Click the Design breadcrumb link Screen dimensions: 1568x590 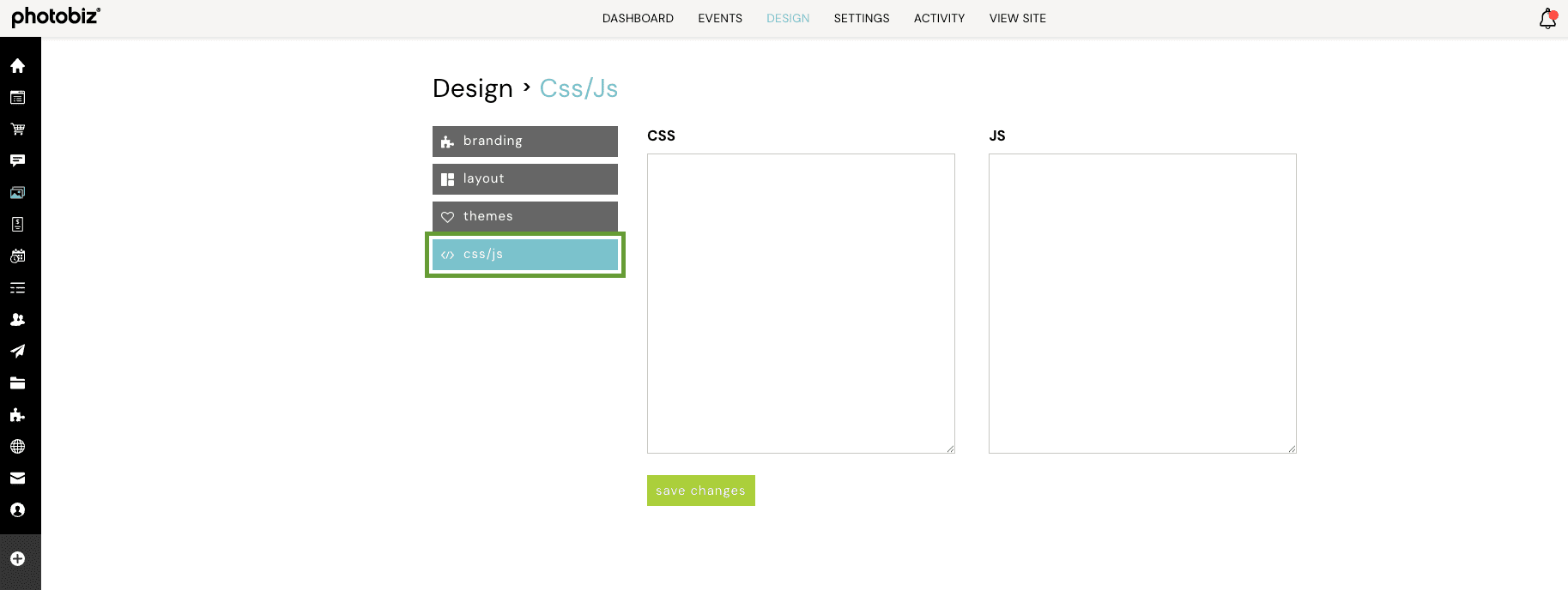tap(473, 88)
